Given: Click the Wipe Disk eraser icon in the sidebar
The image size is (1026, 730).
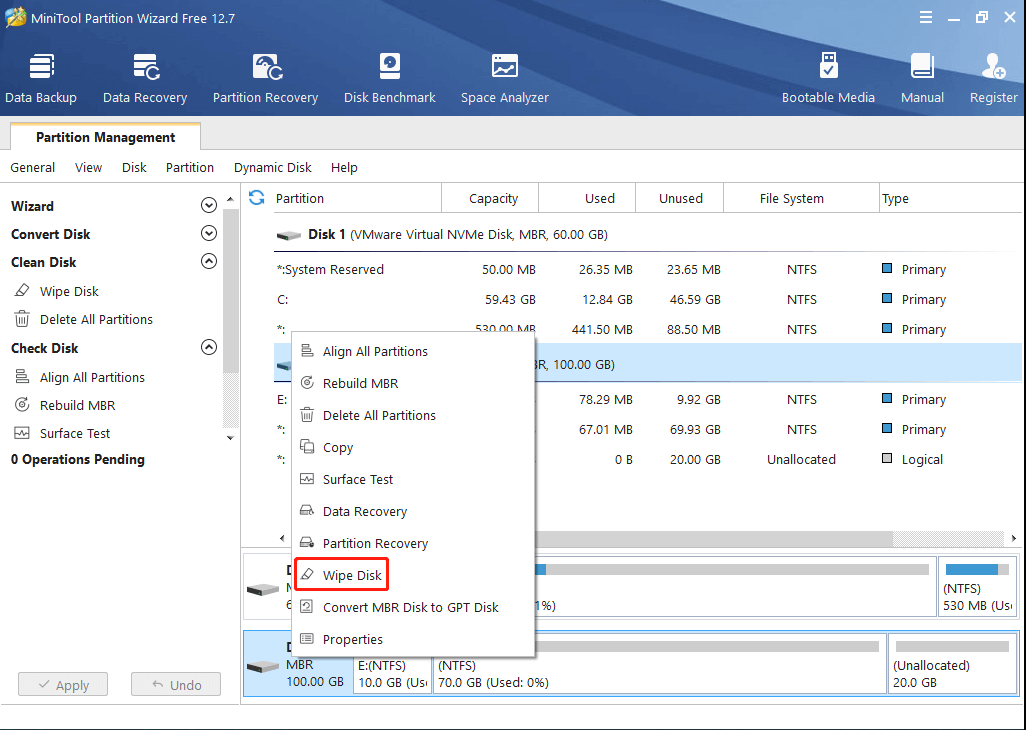Looking at the screenshot, I should [x=22, y=290].
